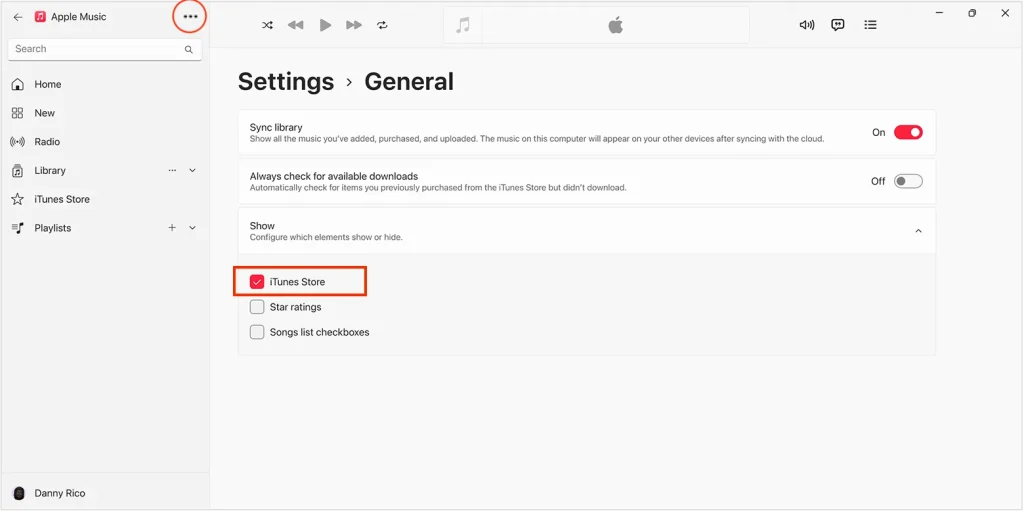Click the 'General' heading text

[x=409, y=82]
